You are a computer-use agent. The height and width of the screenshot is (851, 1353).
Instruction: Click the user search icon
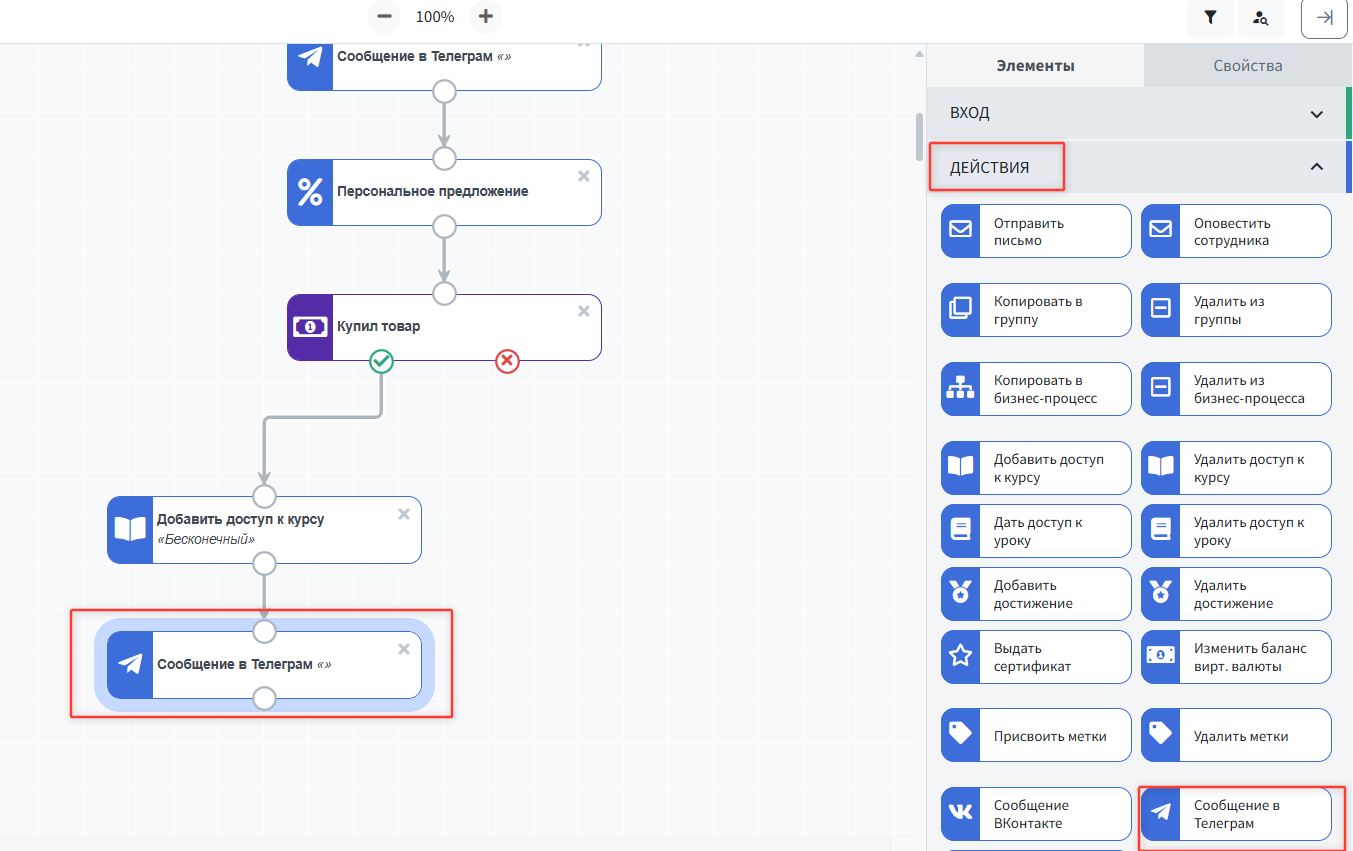[1260, 18]
